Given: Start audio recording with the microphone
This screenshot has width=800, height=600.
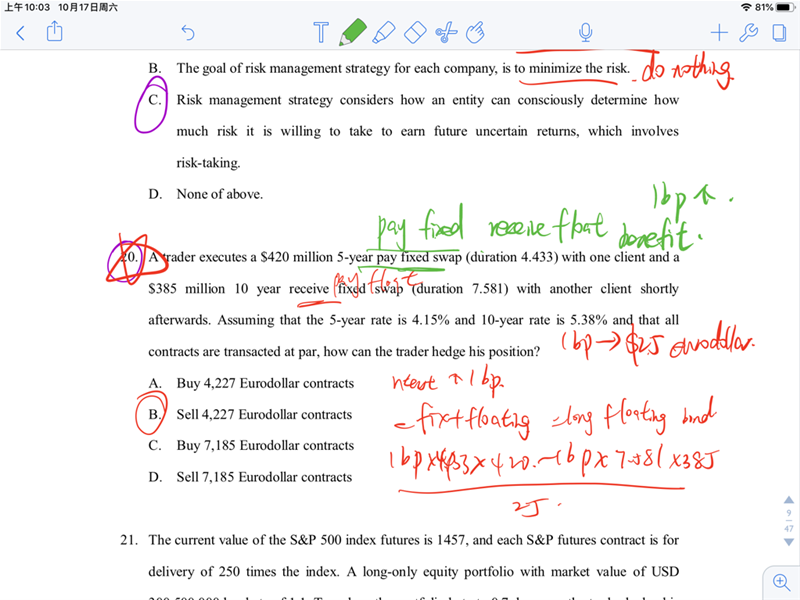Looking at the screenshot, I should (586, 33).
